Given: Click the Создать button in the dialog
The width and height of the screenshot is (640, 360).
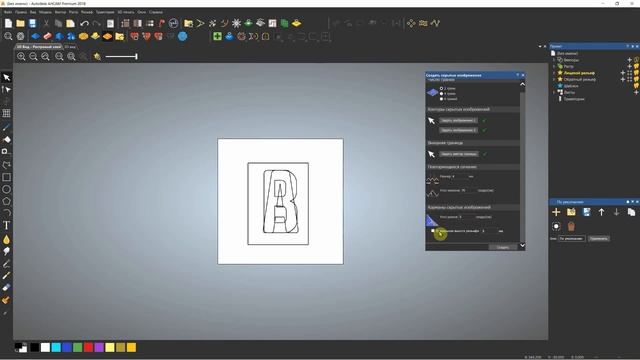Looking at the screenshot, I should 503,247.
